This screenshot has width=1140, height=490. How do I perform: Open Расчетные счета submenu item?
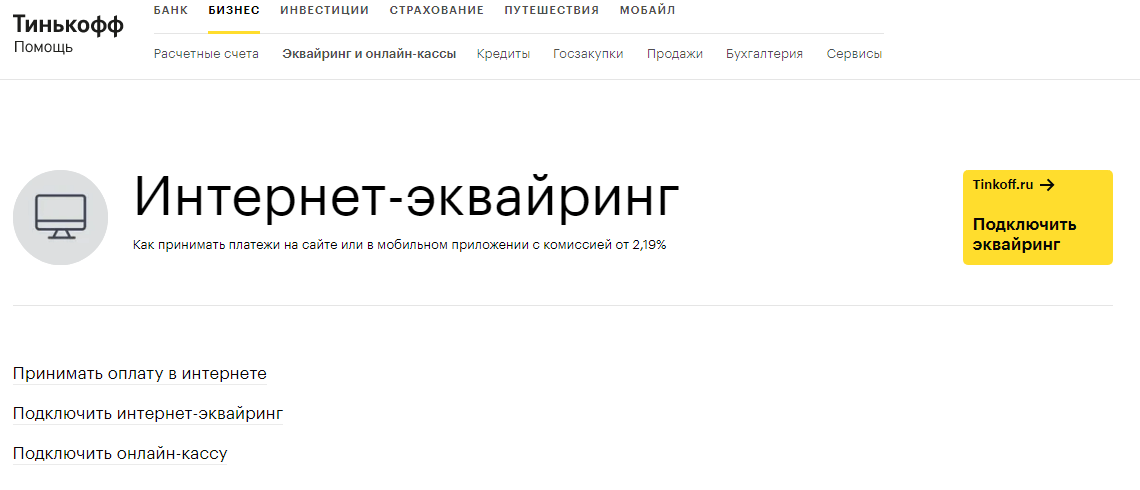click(206, 54)
